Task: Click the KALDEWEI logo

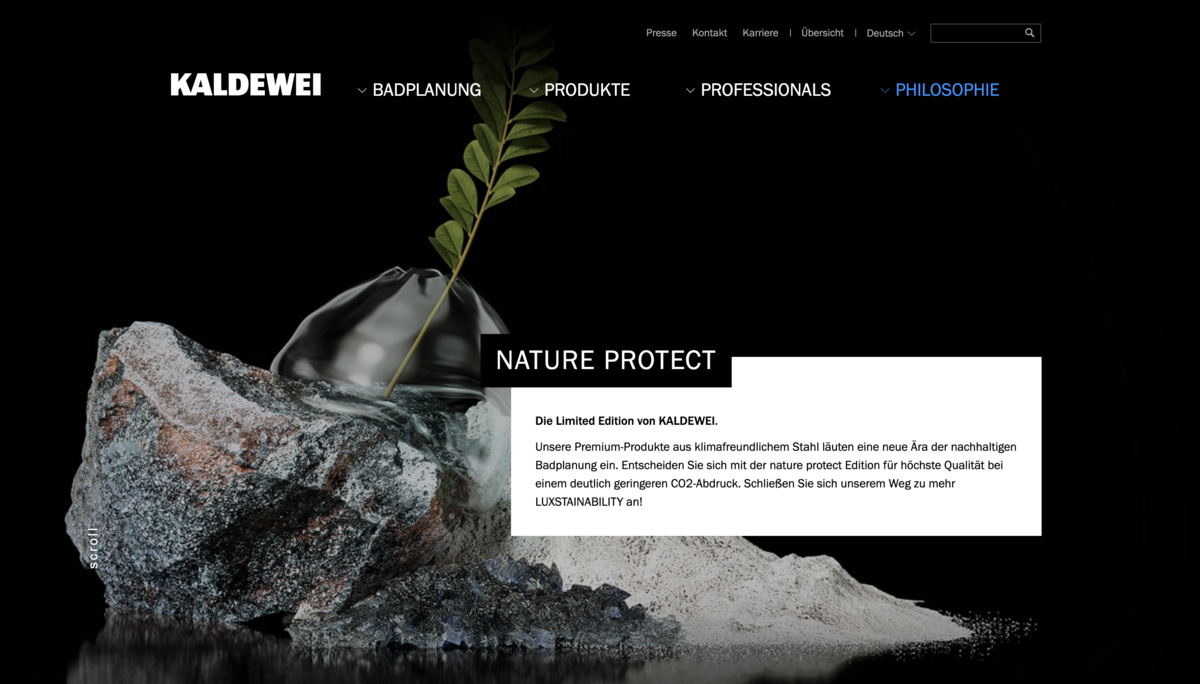Action: coord(246,85)
